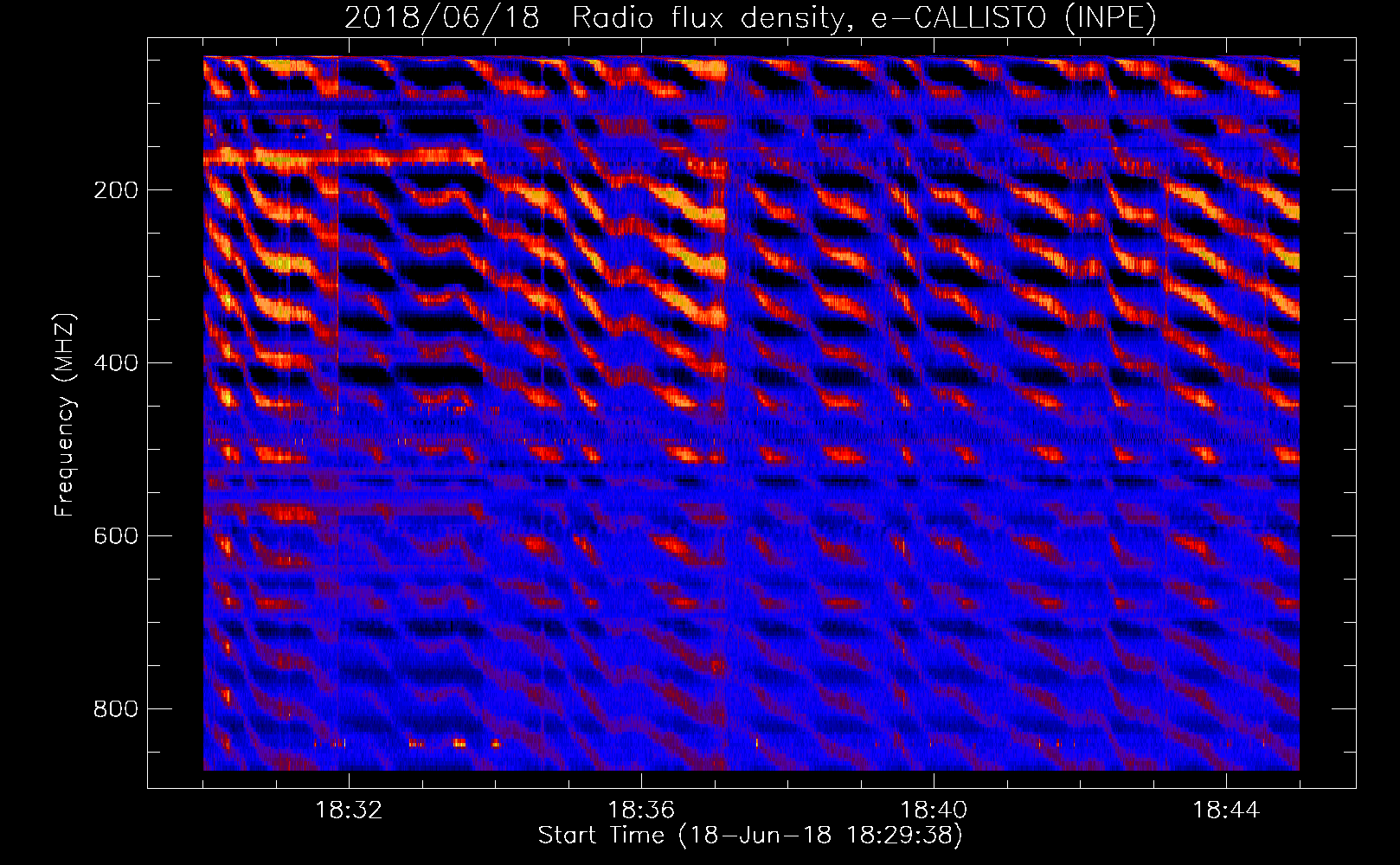Click the 18:44 time tick label

coord(1226,811)
